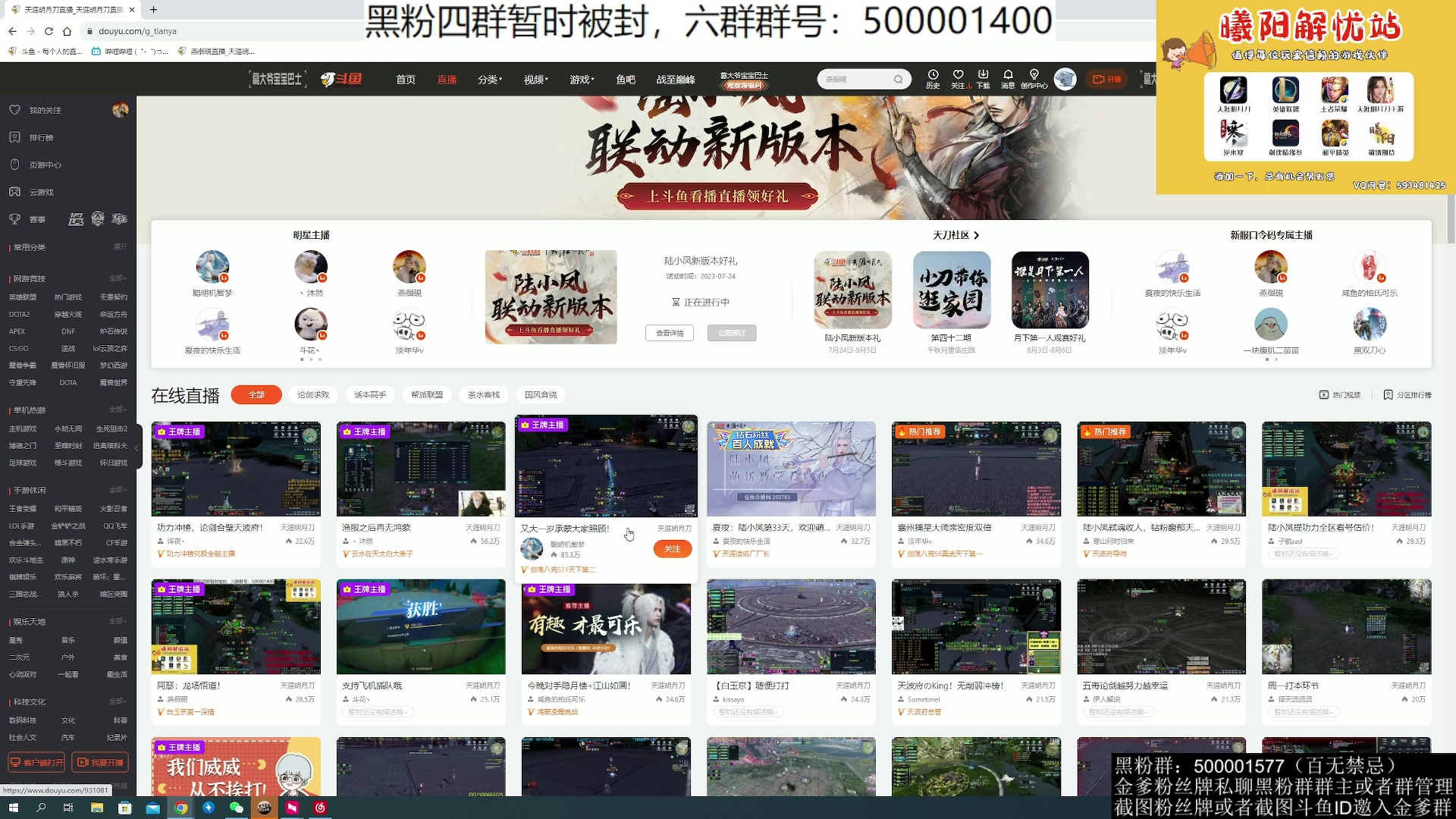Viewport: 1456px width, 819px height.
Task: Select the 我的关注 sidebar heart icon
Action: (15, 109)
